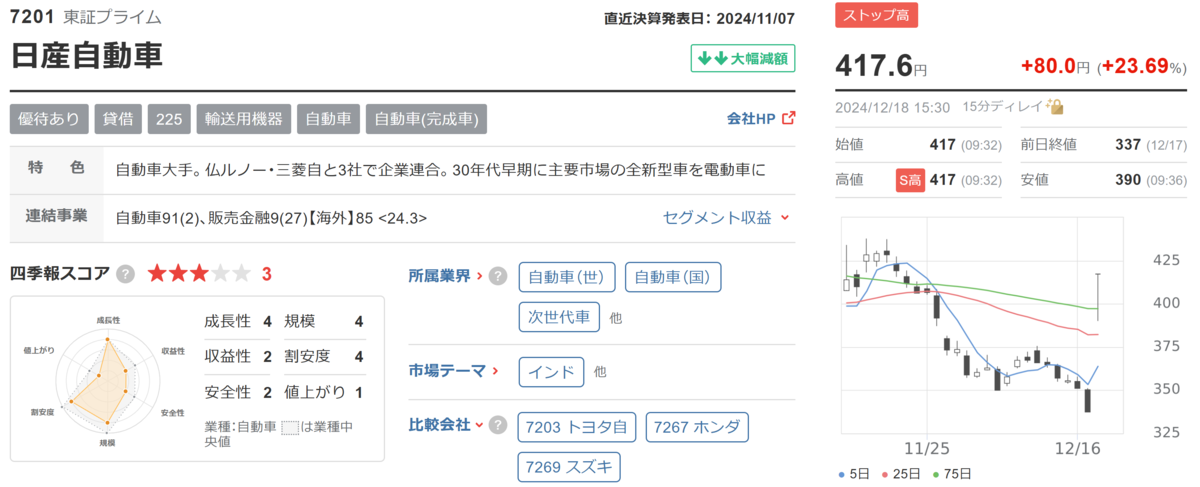This screenshot has width=1200, height=487.
Task: Select the 優待あり tag
Action: [x=50, y=118]
